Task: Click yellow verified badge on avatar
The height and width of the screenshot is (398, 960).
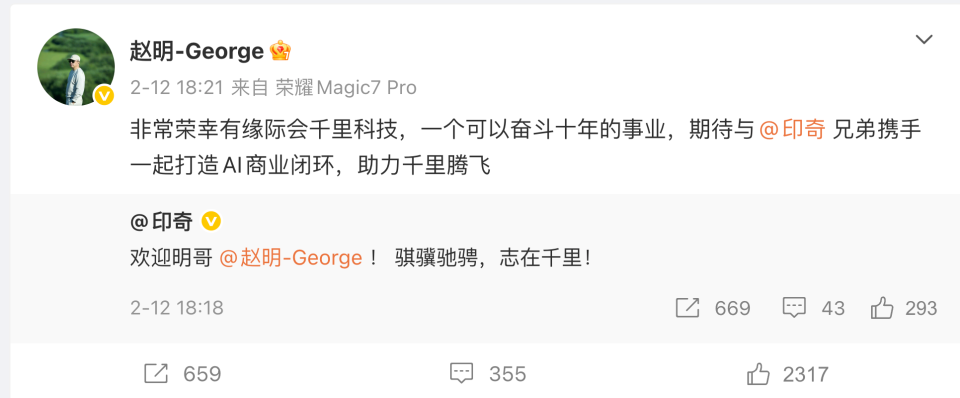Action: 103,95
